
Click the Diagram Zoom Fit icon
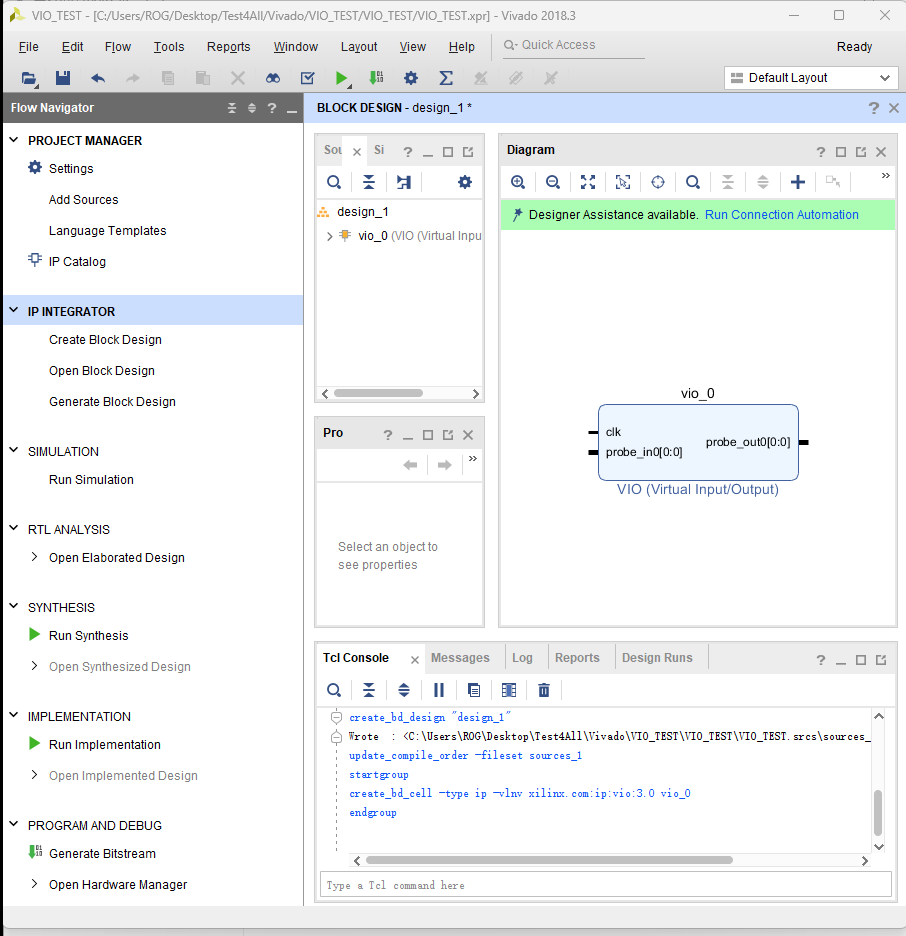click(588, 182)
